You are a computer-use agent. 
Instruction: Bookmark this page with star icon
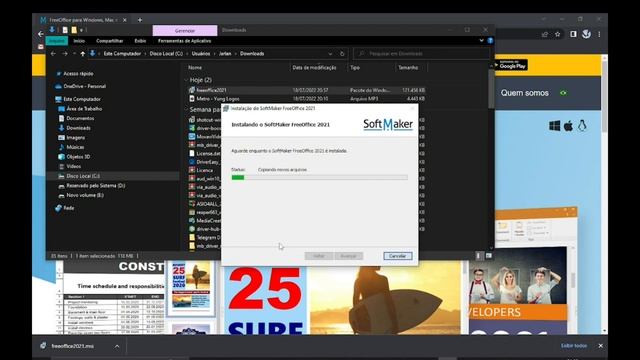(558, 34)
